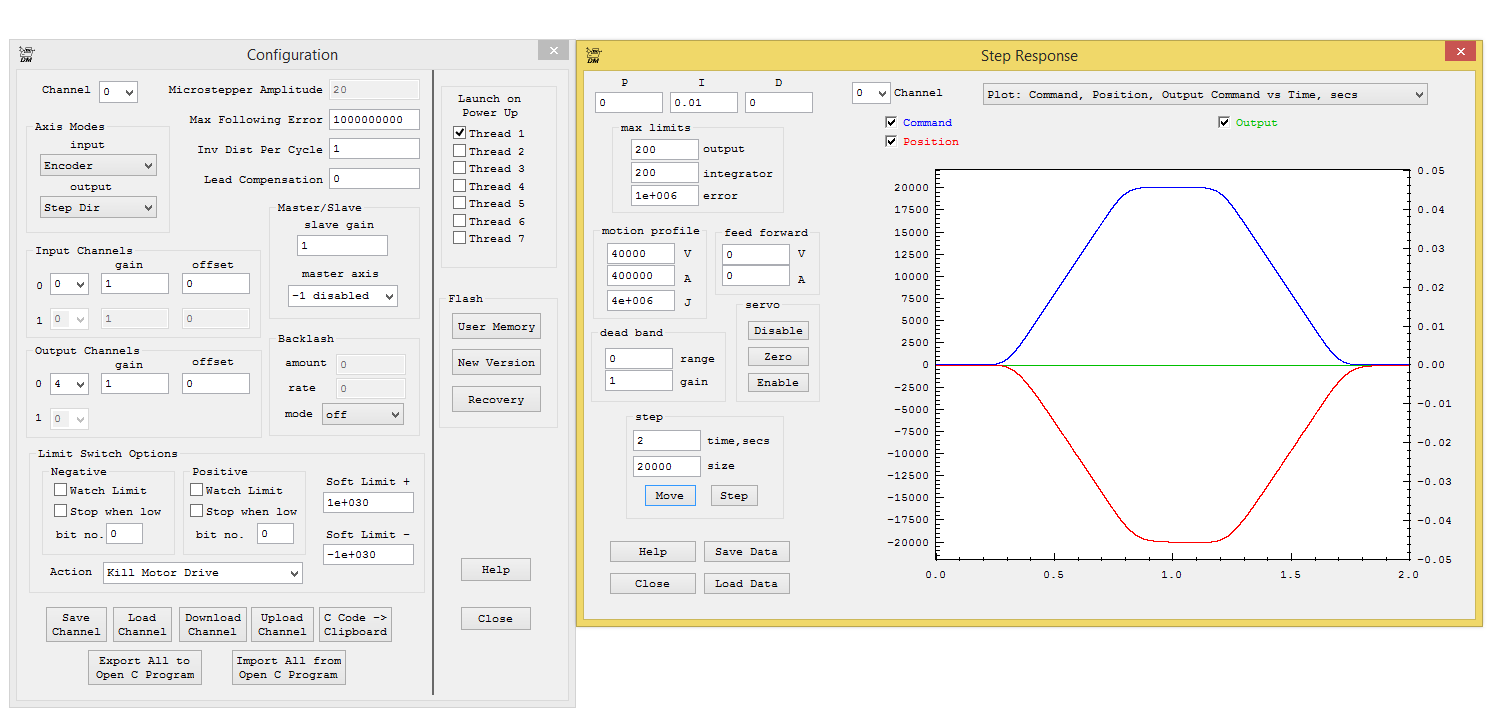Toggle the Thread 1 launch checkbox

460,133
